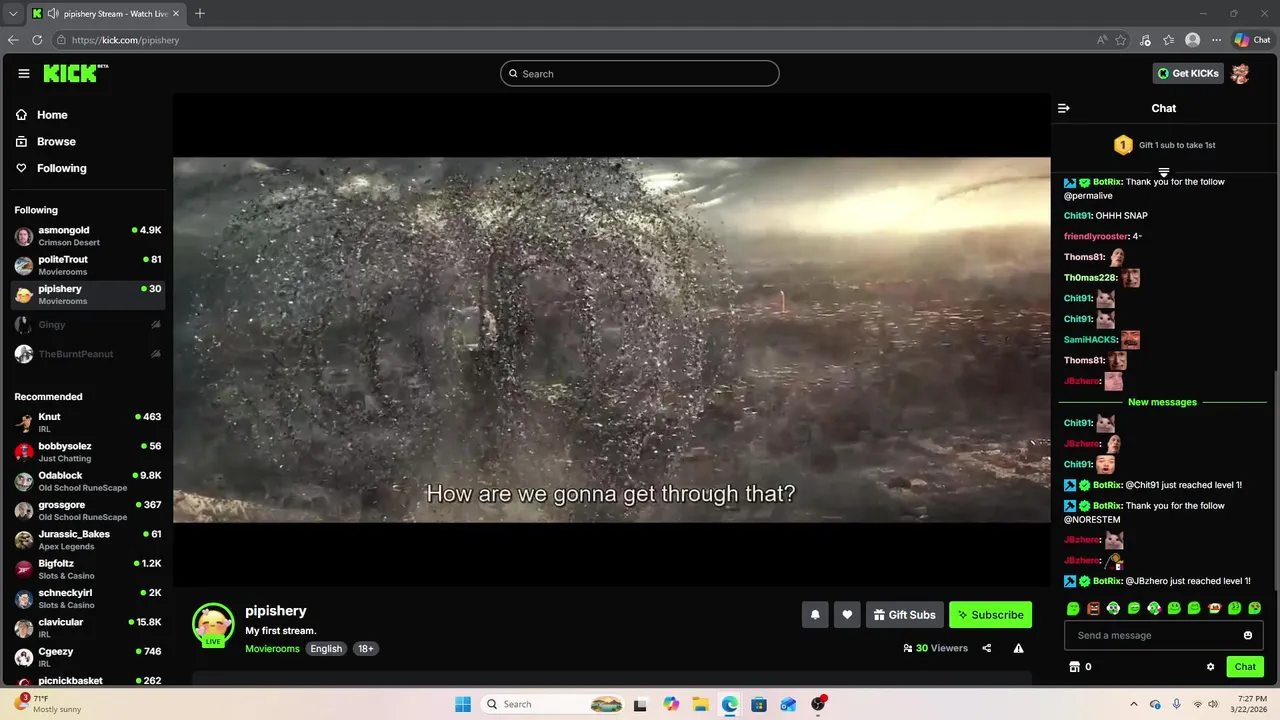The height and width of the screenshot is (720, 1280).
Task: Open recommended channel schneckyirl
Action: coord(88,598)
